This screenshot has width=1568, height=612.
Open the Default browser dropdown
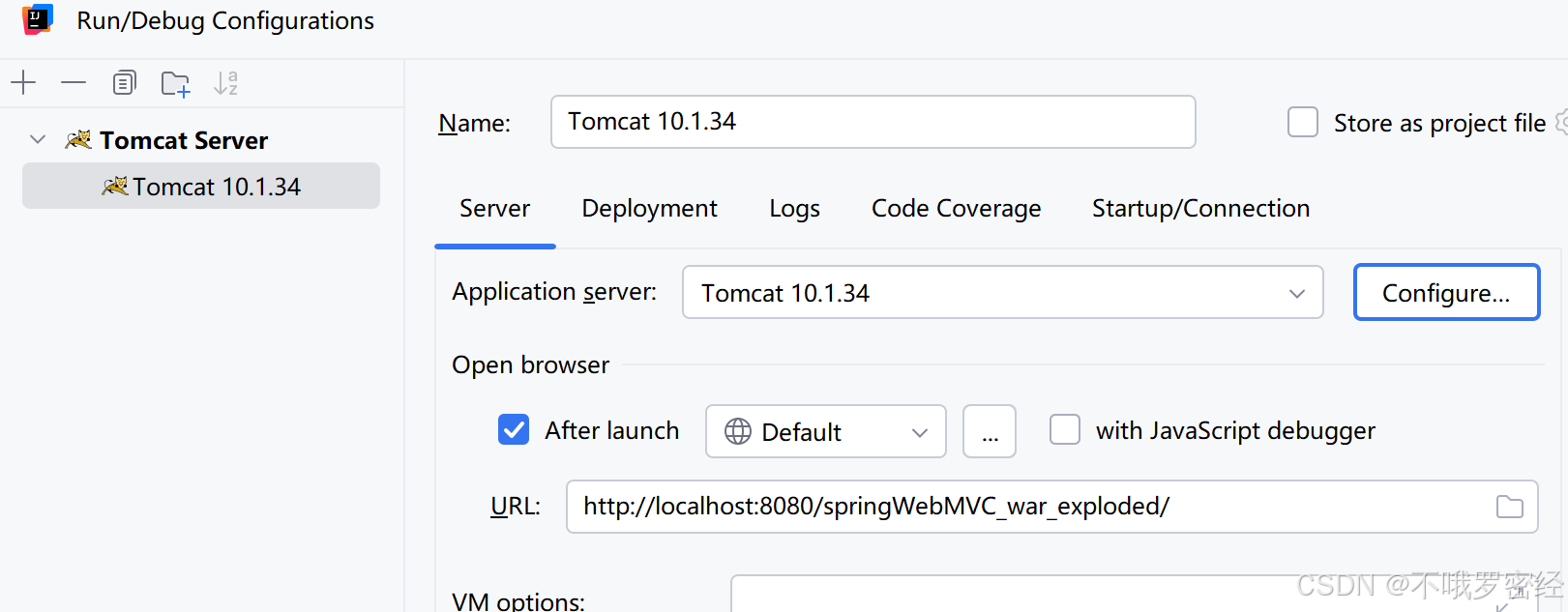point(826,431)
